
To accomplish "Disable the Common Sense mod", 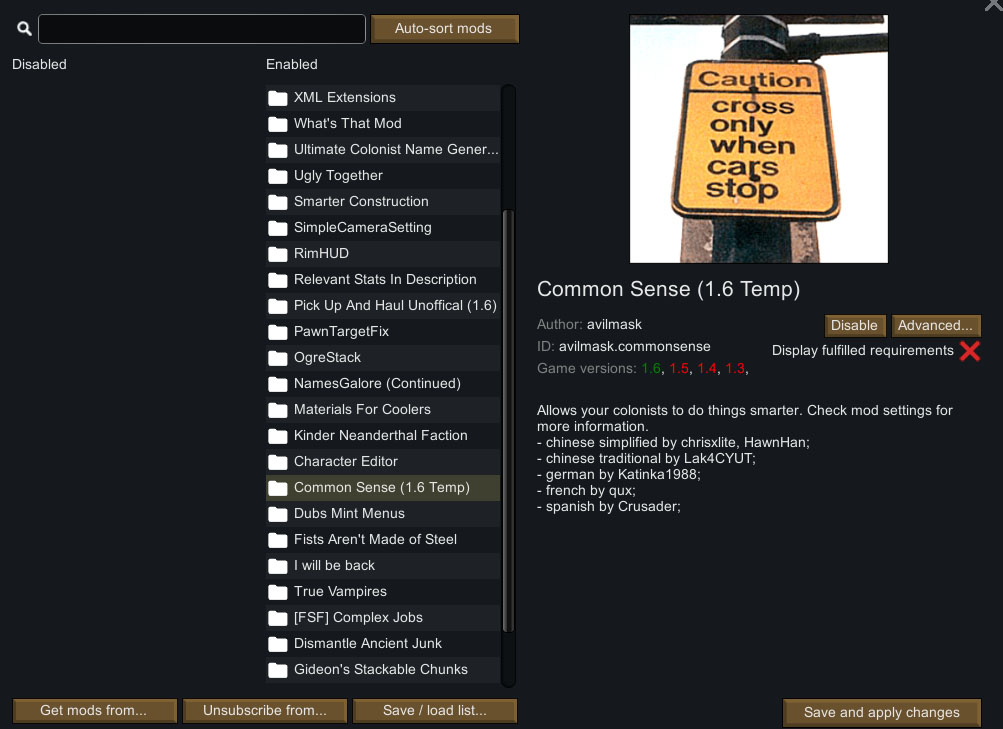I will point(855,325).
